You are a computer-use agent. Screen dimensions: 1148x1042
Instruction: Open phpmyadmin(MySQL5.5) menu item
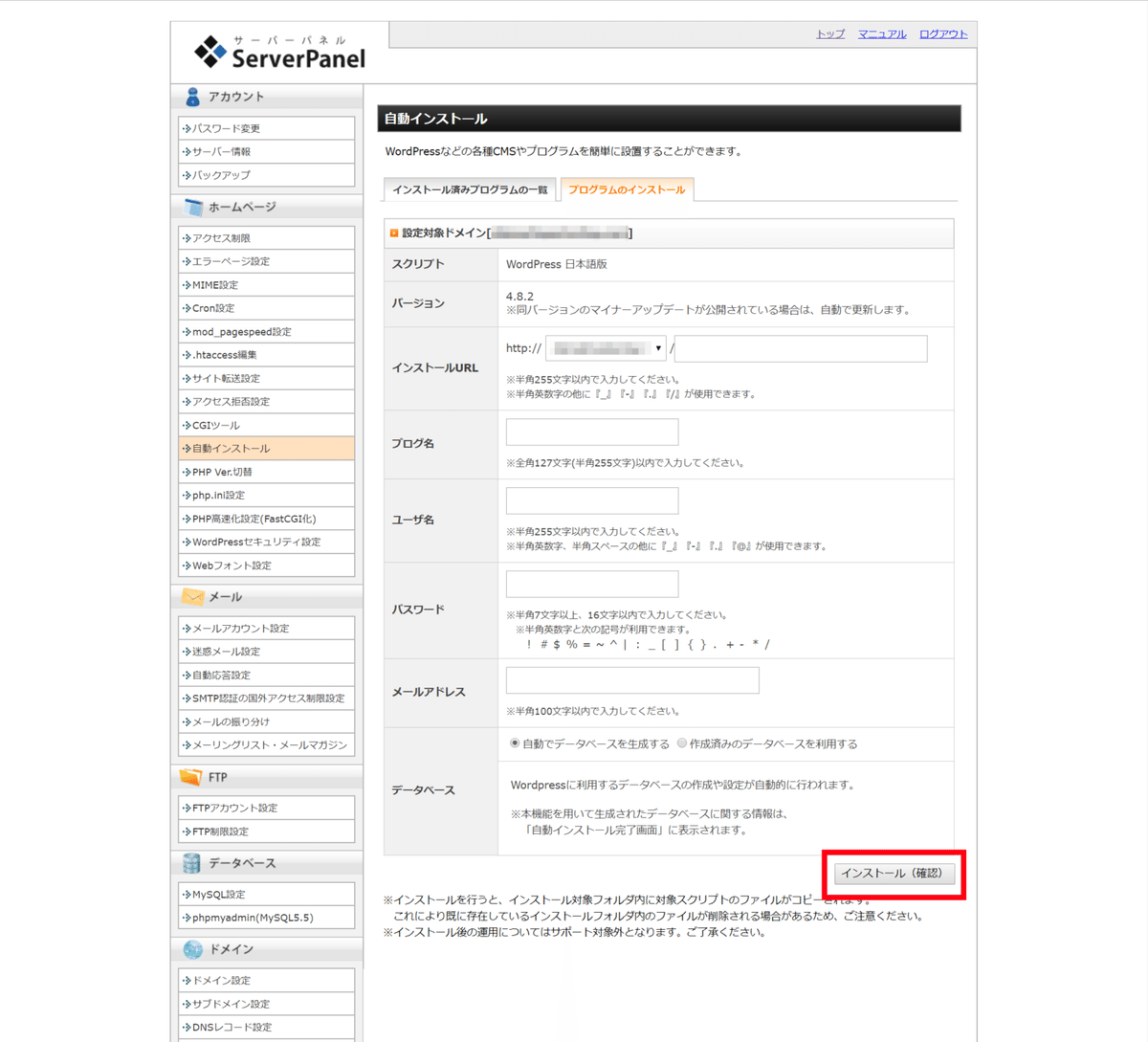tap(266, 918)
